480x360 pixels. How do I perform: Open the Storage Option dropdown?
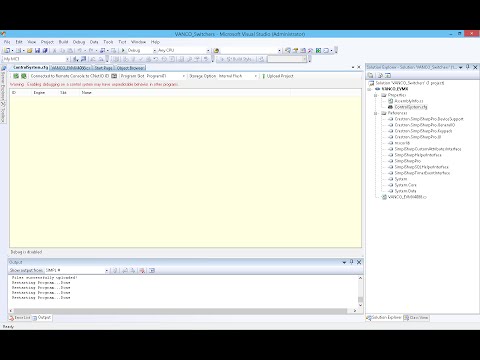[256, 76]
